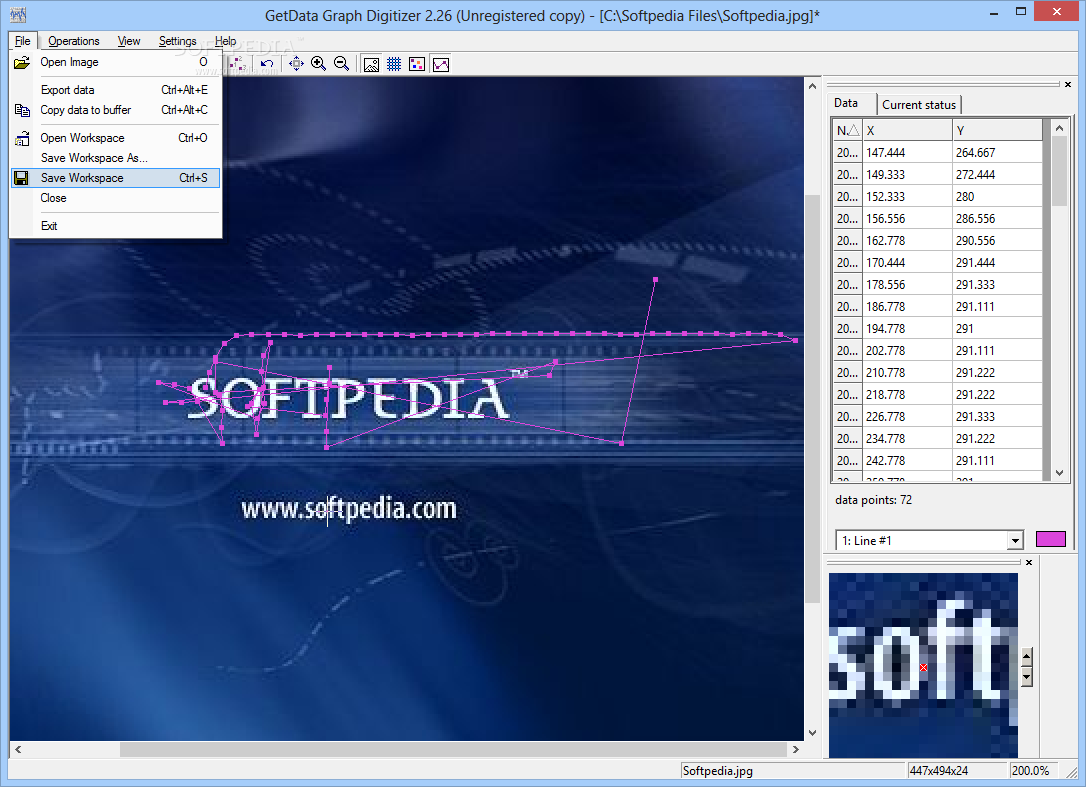Image resolution: width=1086 pixels, height=787 pixels.
Task: Click the Zoom In magnifier icon
Action: pyautogui.click(x=319, y=64)
